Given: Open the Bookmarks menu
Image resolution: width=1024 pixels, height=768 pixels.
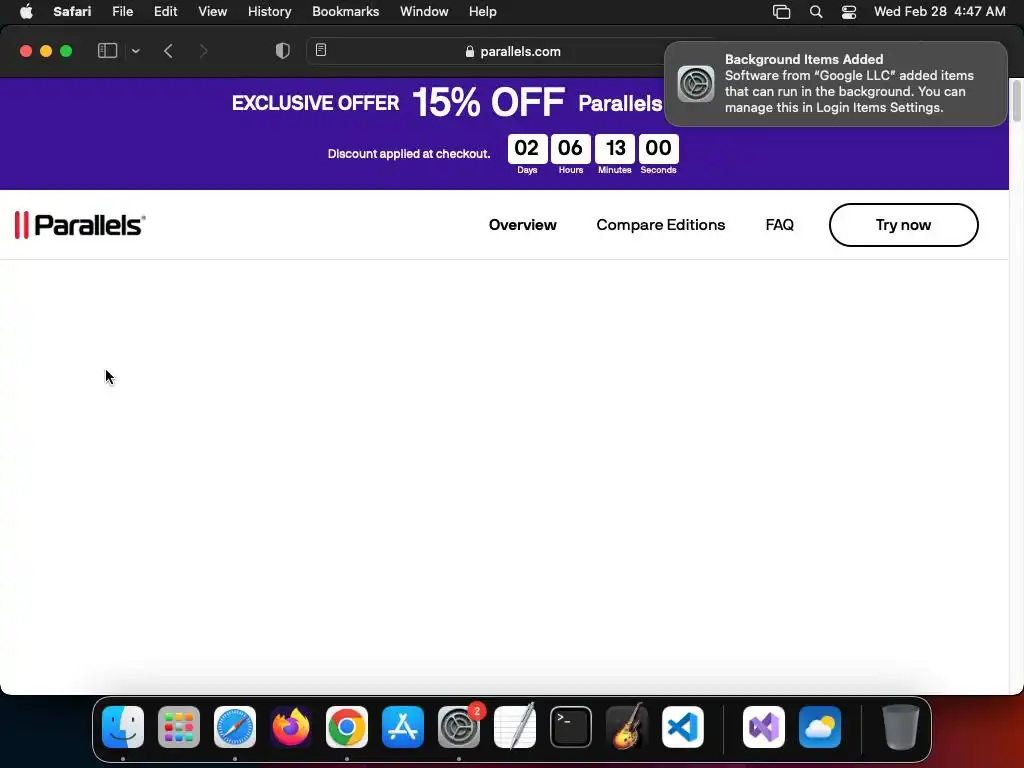Looking at the screenshot, I should [x=345, y=11].
